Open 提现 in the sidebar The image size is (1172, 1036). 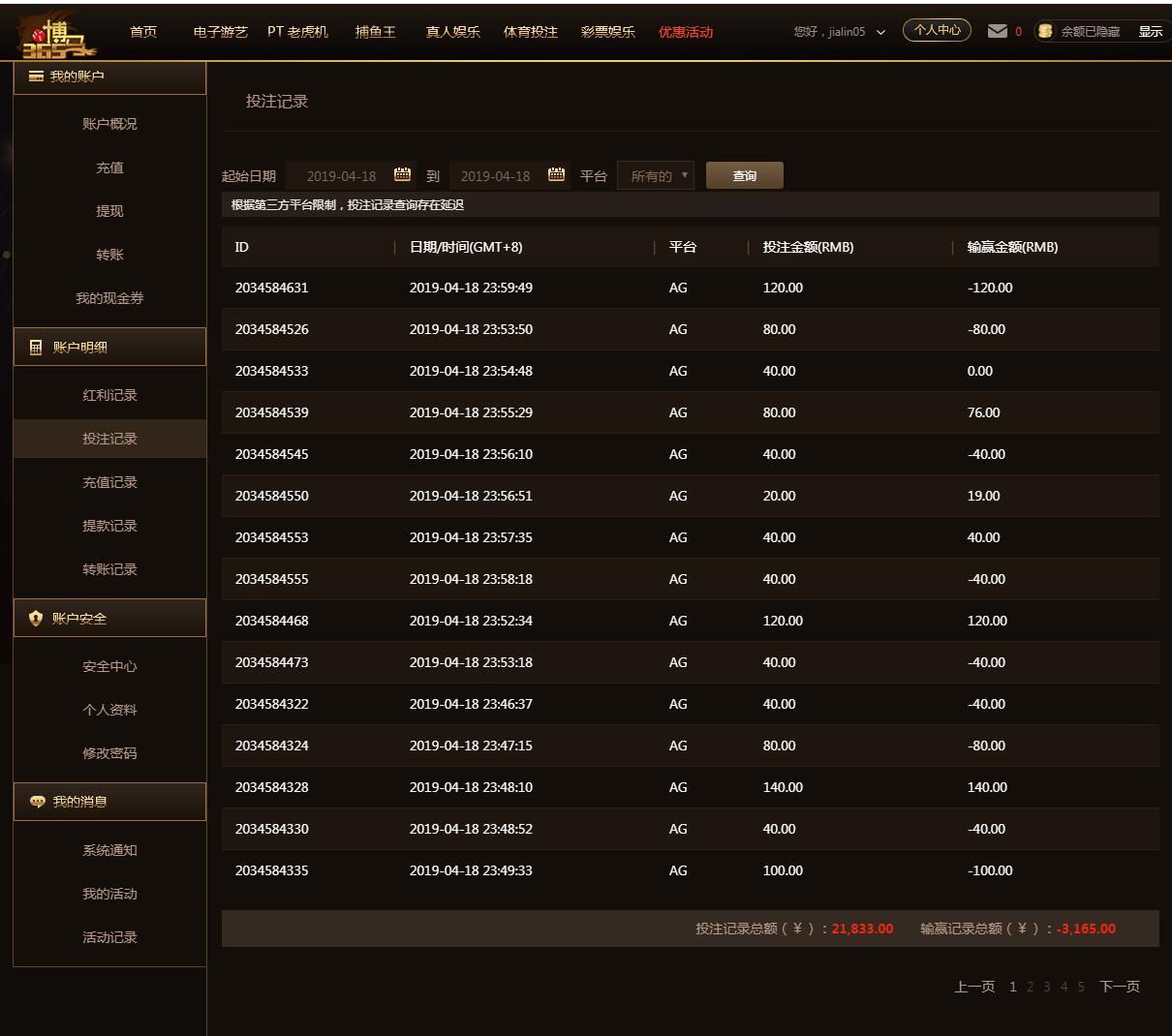[109, 211]
